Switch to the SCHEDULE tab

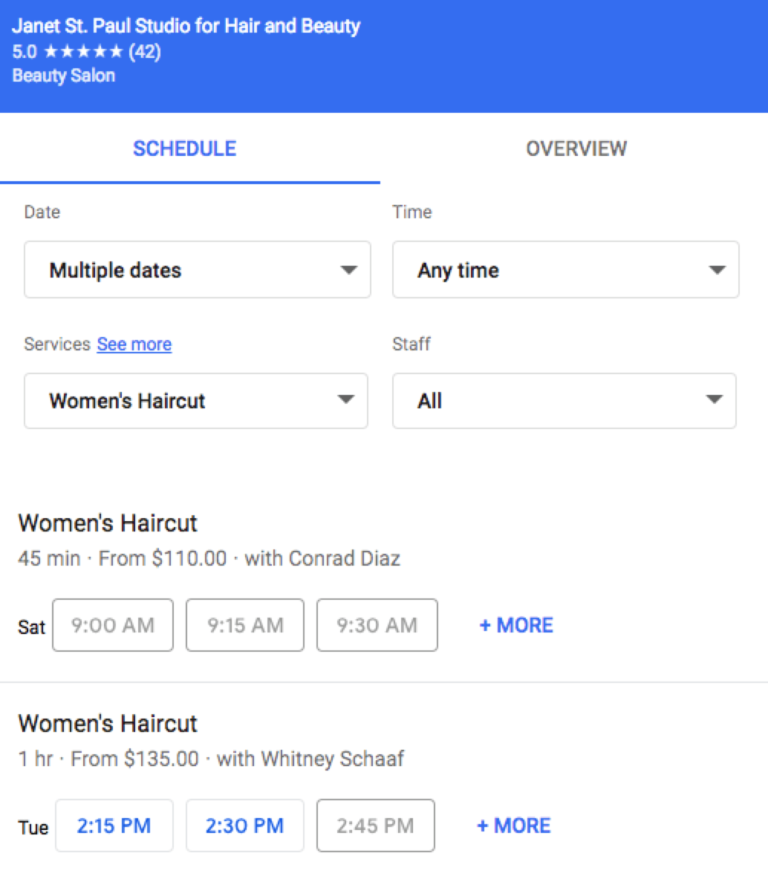tap(185, 149)
